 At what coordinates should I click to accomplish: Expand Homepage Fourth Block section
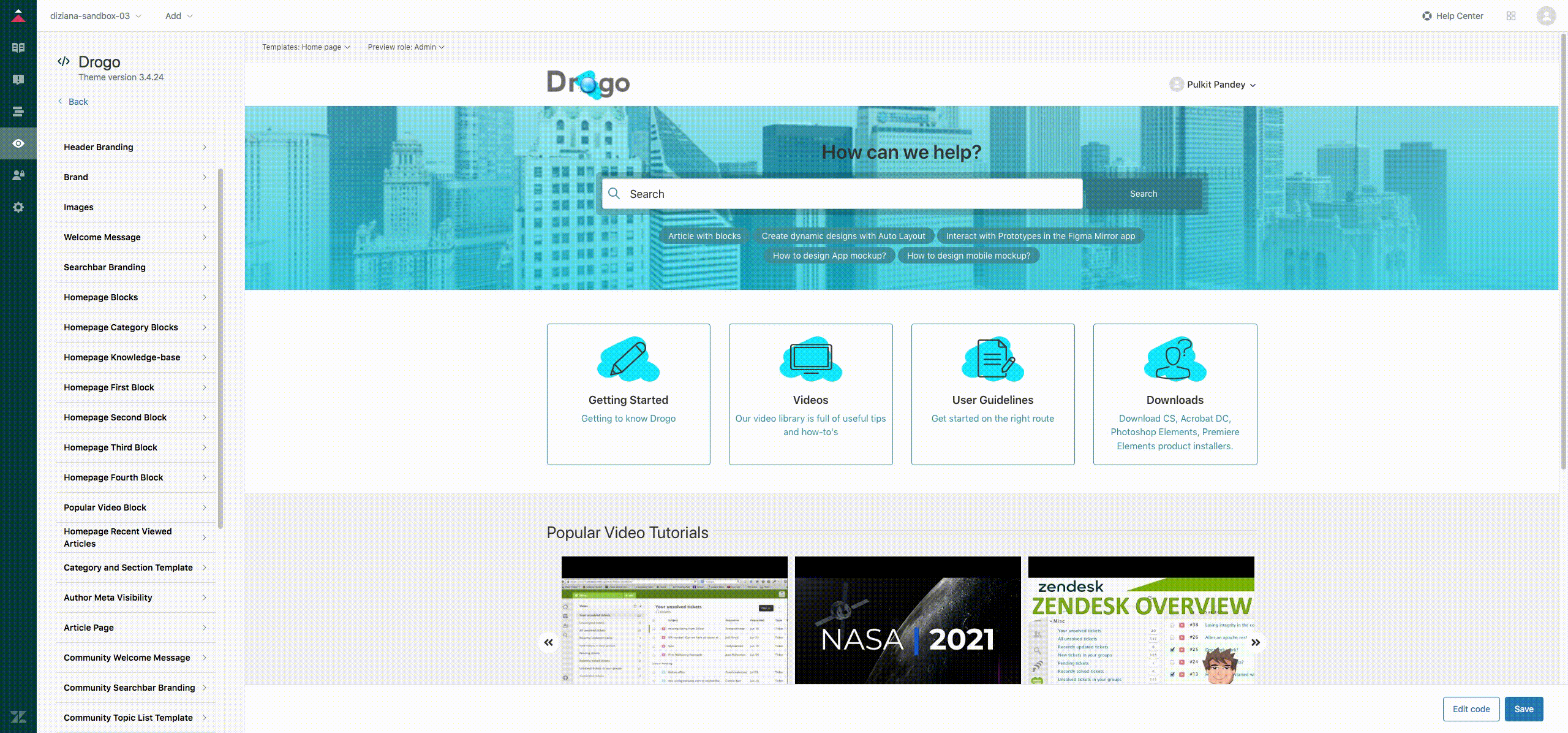point(135,477)
